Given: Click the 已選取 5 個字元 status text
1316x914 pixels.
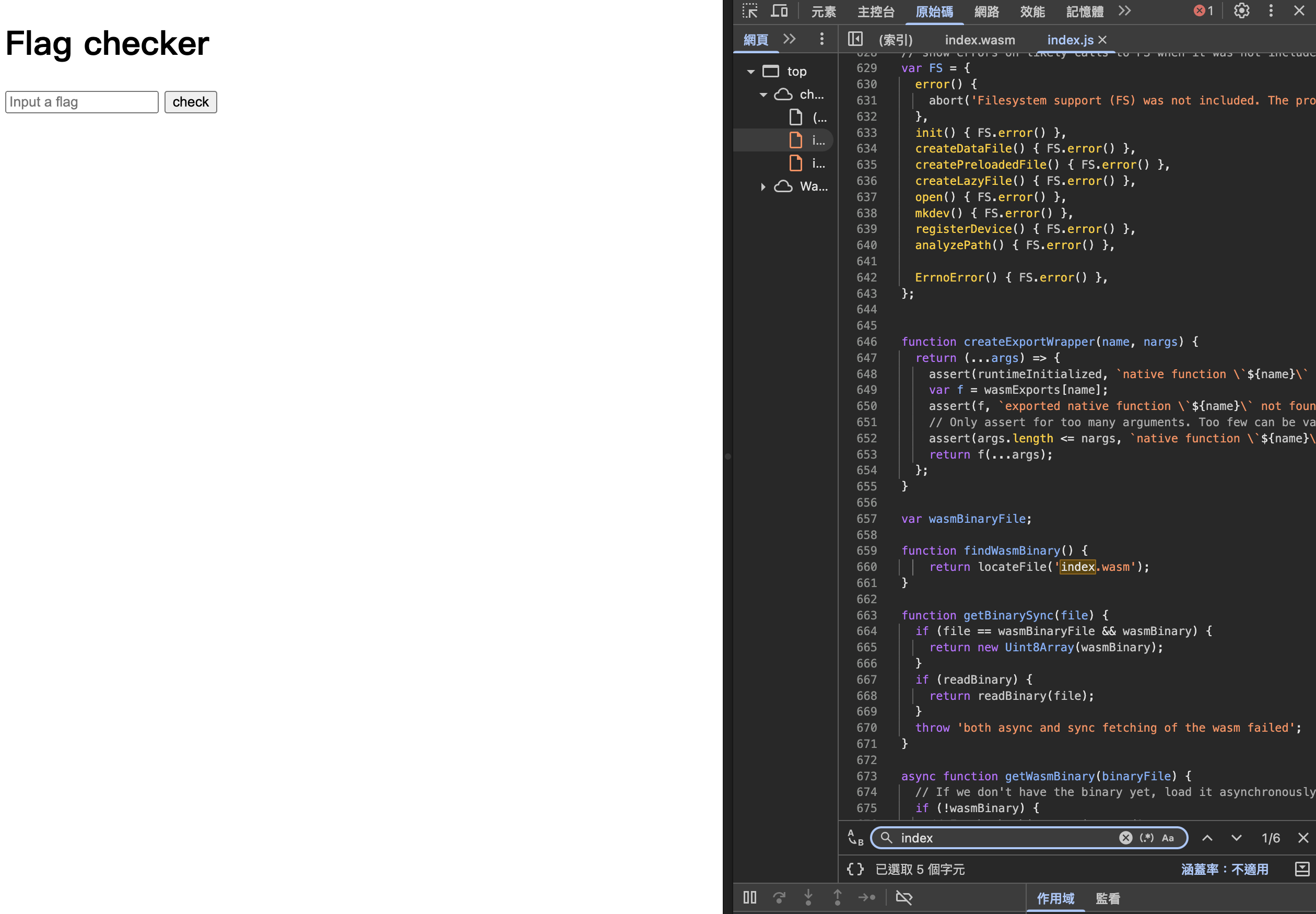Looking at the screenshot, I should click(920, 869).
